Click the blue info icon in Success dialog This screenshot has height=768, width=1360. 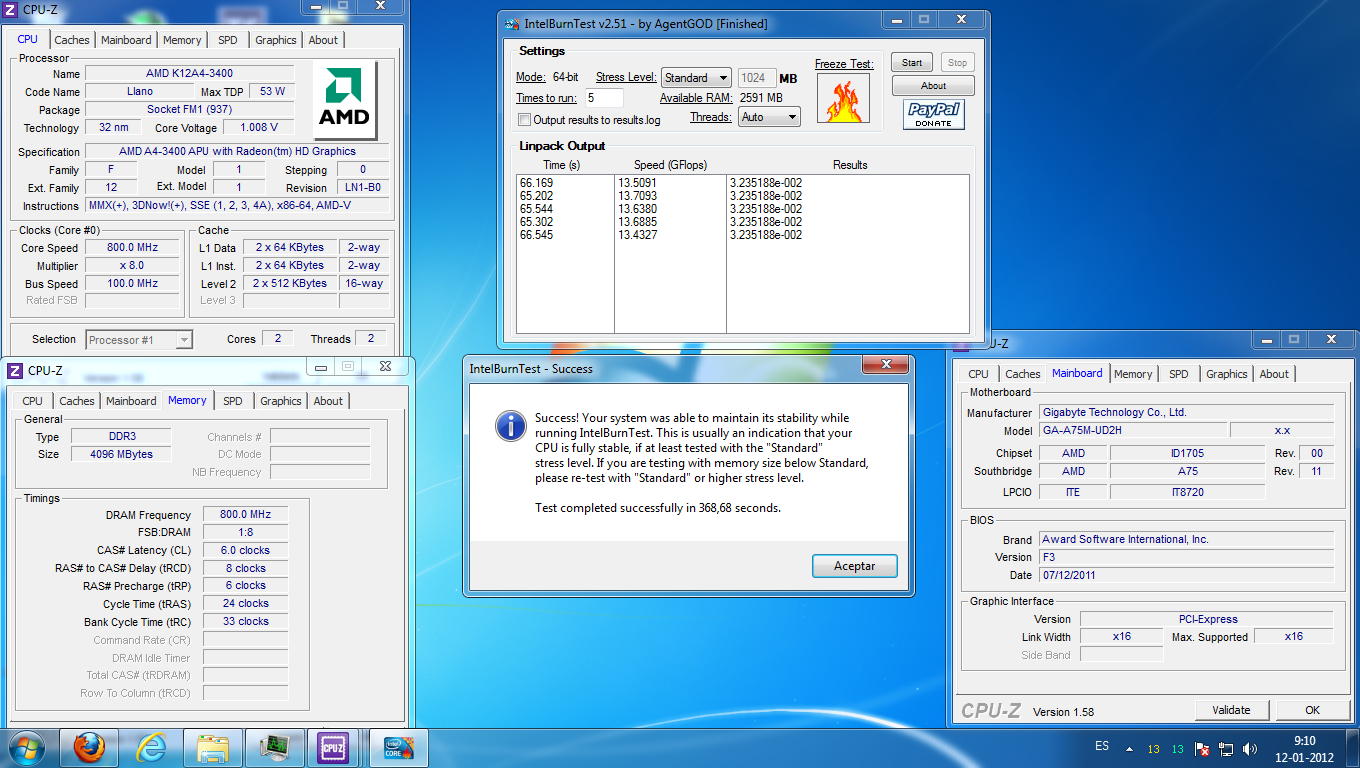pos(510,427)
